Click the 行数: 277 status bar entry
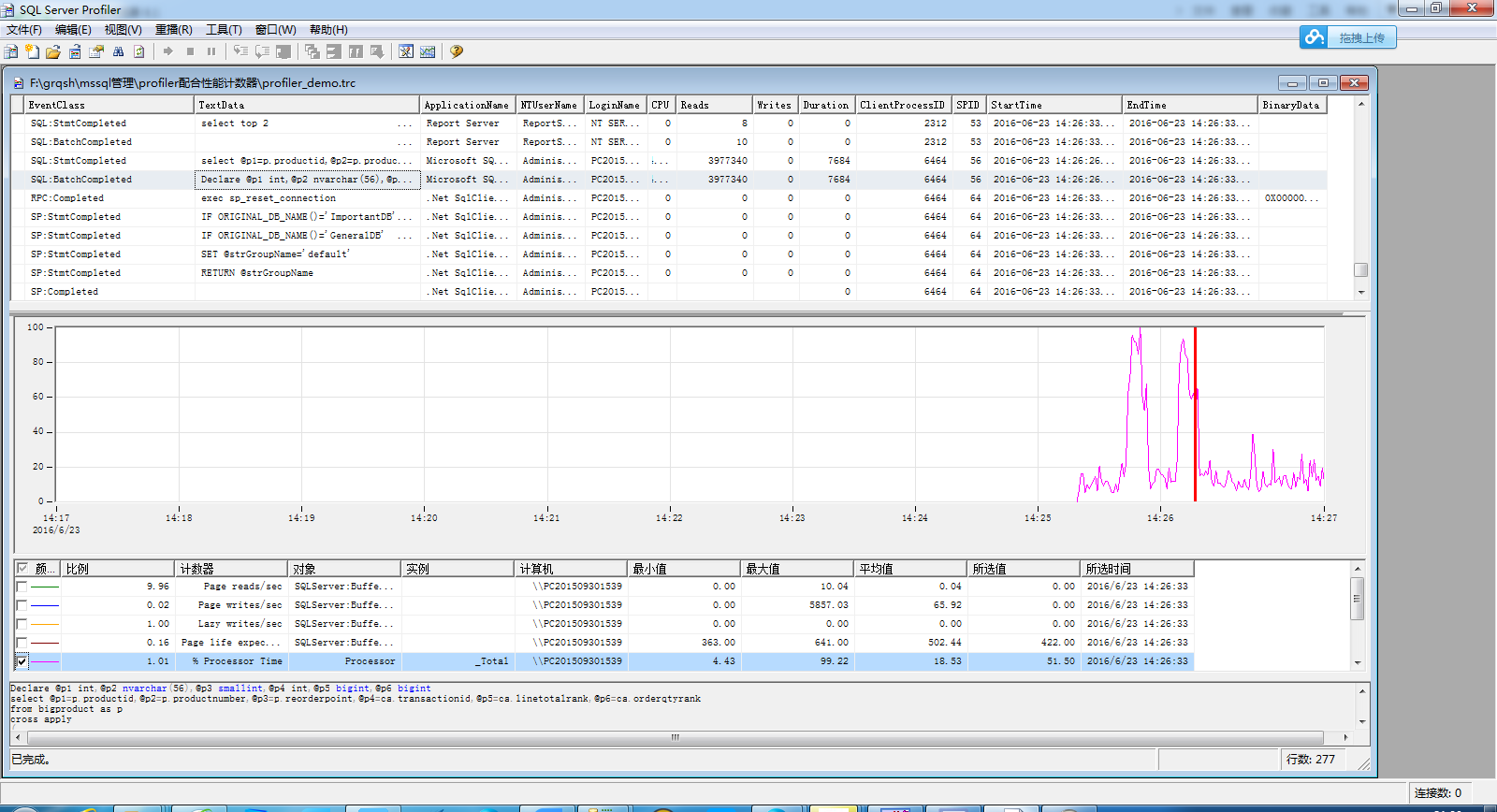 pyautogui.click(x=1311, y=759)
